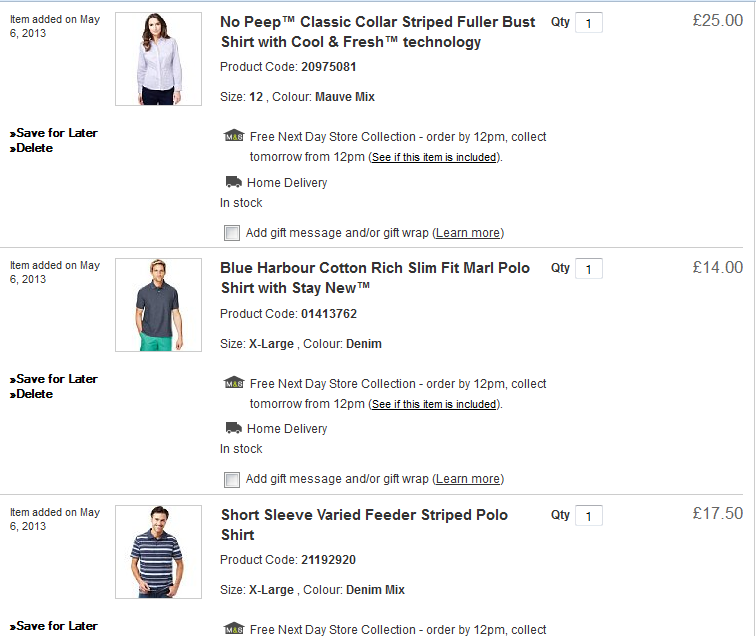The height and width of the screenshot is (636, 756).
Task: Click quantity field for No Peep shirt
Action: click(x=589, y=23)
